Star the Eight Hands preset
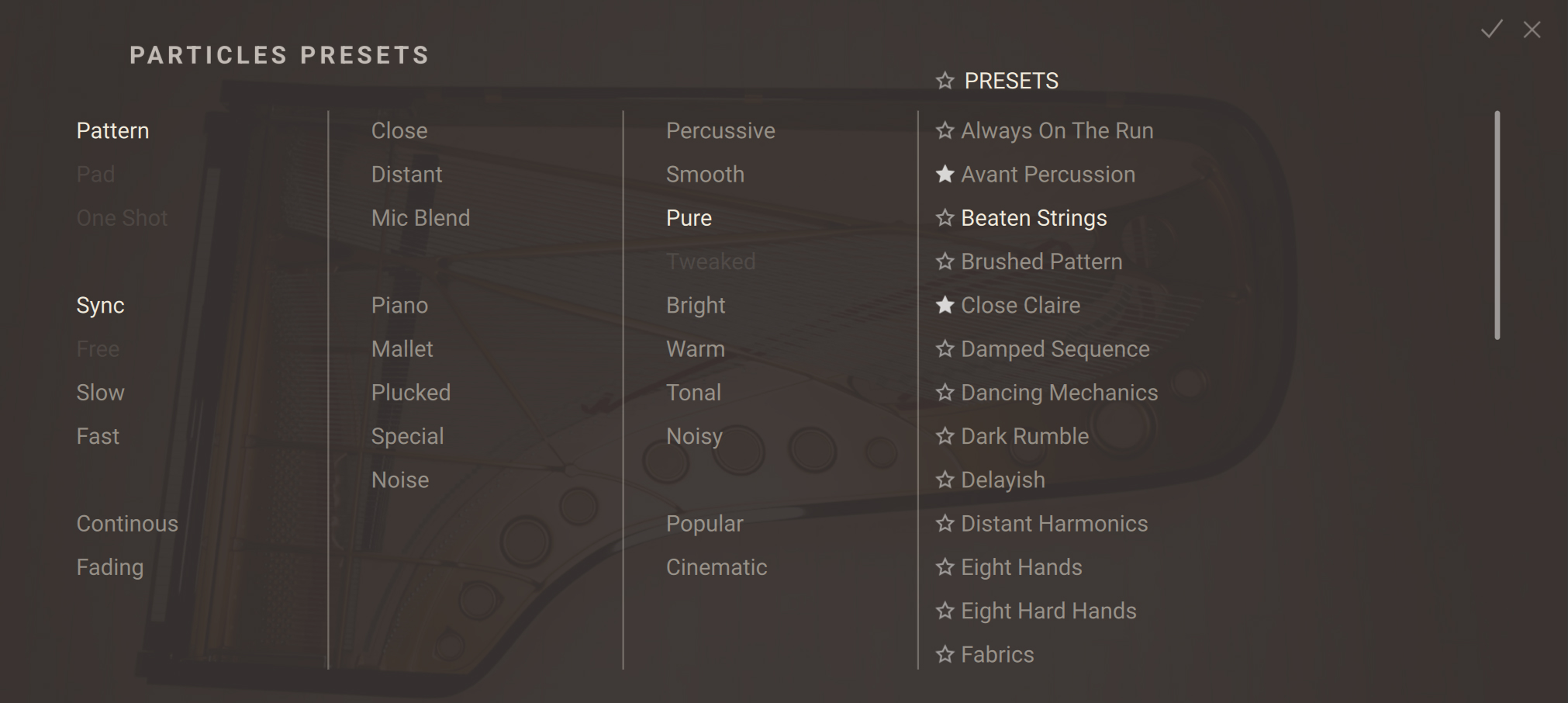Viewport: 1568px width, 703px height. [x=945, y=567]
